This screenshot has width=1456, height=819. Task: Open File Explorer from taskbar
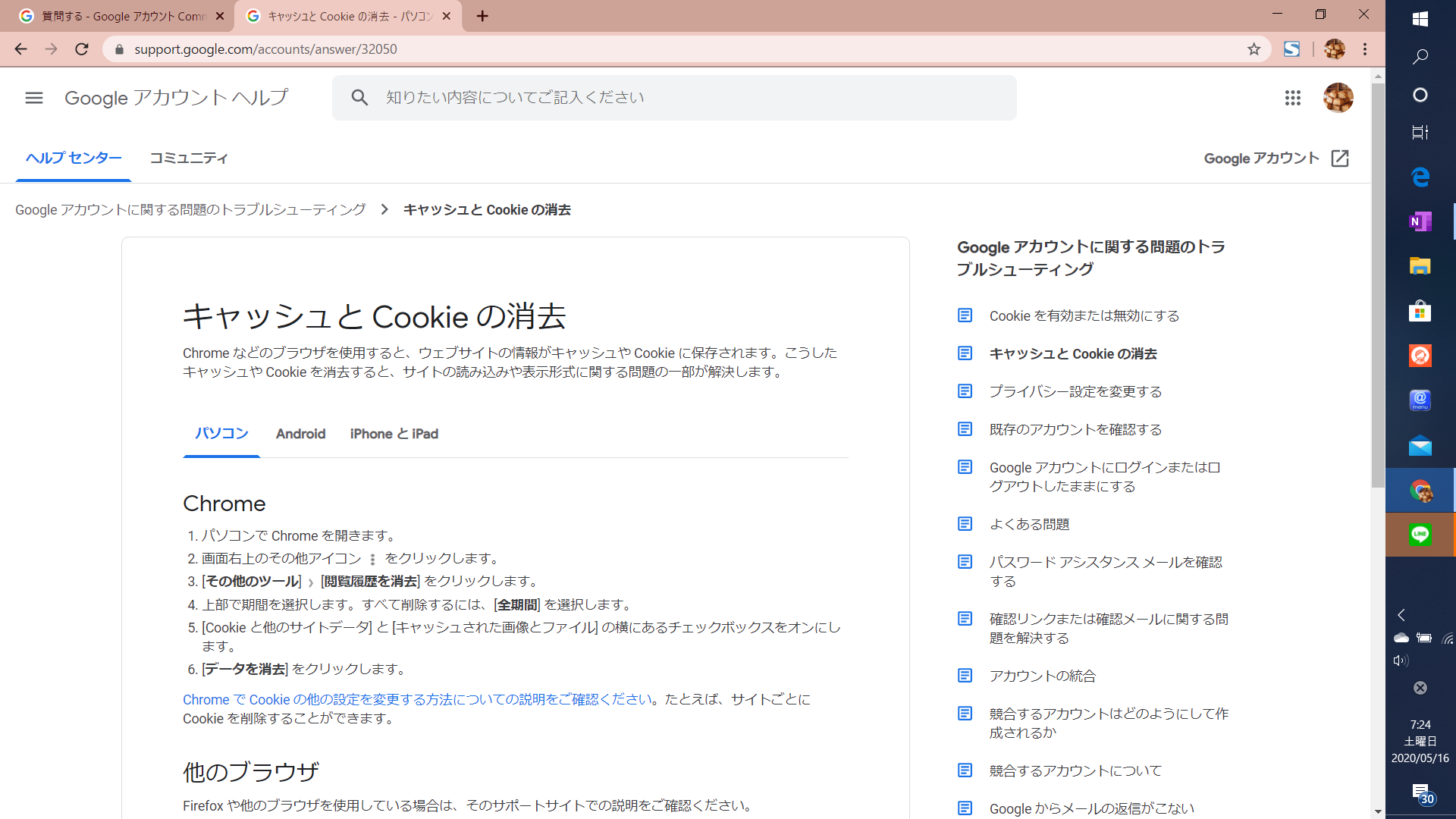click(1420, 266)
